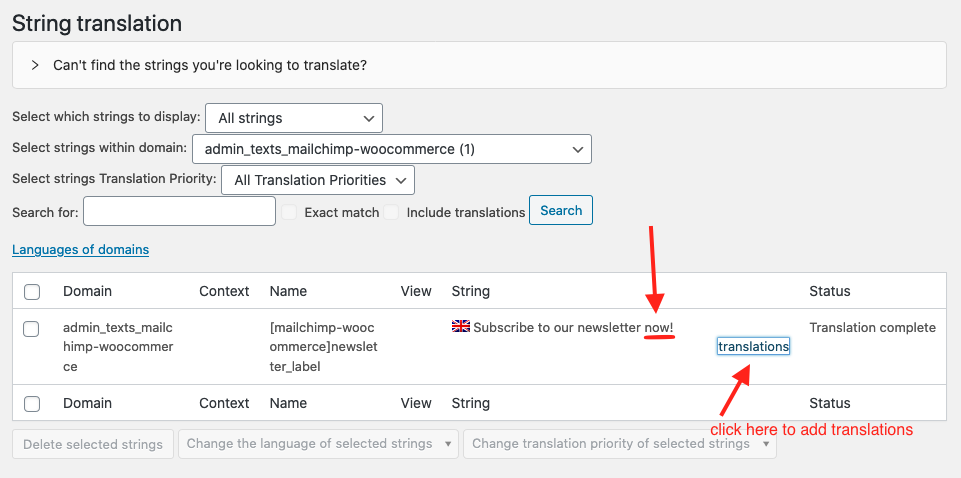Click the "Status" column header
Viewport: 961px width, 478px height.
[829, 291]
